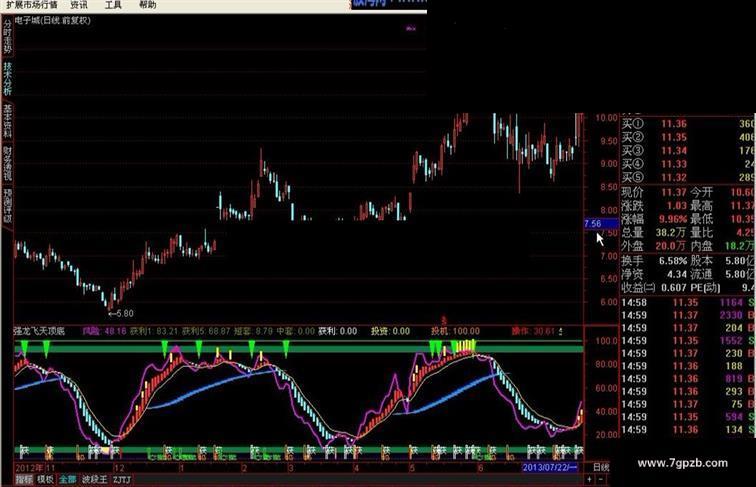Image resolution: width=756 pixels, height=487 pixels.
Task: Click the 内盘 18.2万 value
Action: pos(740,246)
